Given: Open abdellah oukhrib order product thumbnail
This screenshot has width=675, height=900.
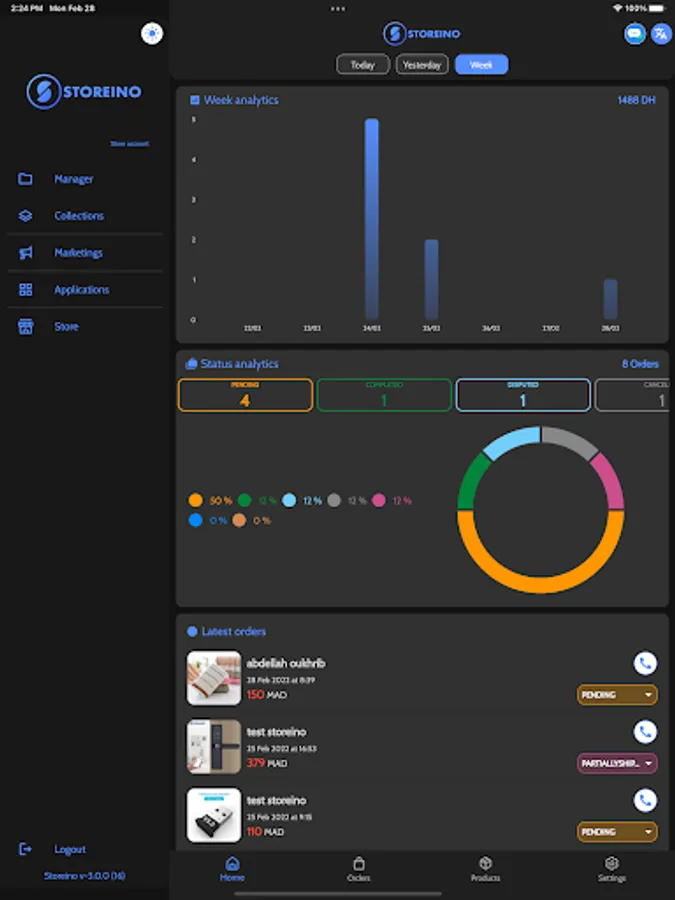Looking at the screenshot, I should (214, 678).
